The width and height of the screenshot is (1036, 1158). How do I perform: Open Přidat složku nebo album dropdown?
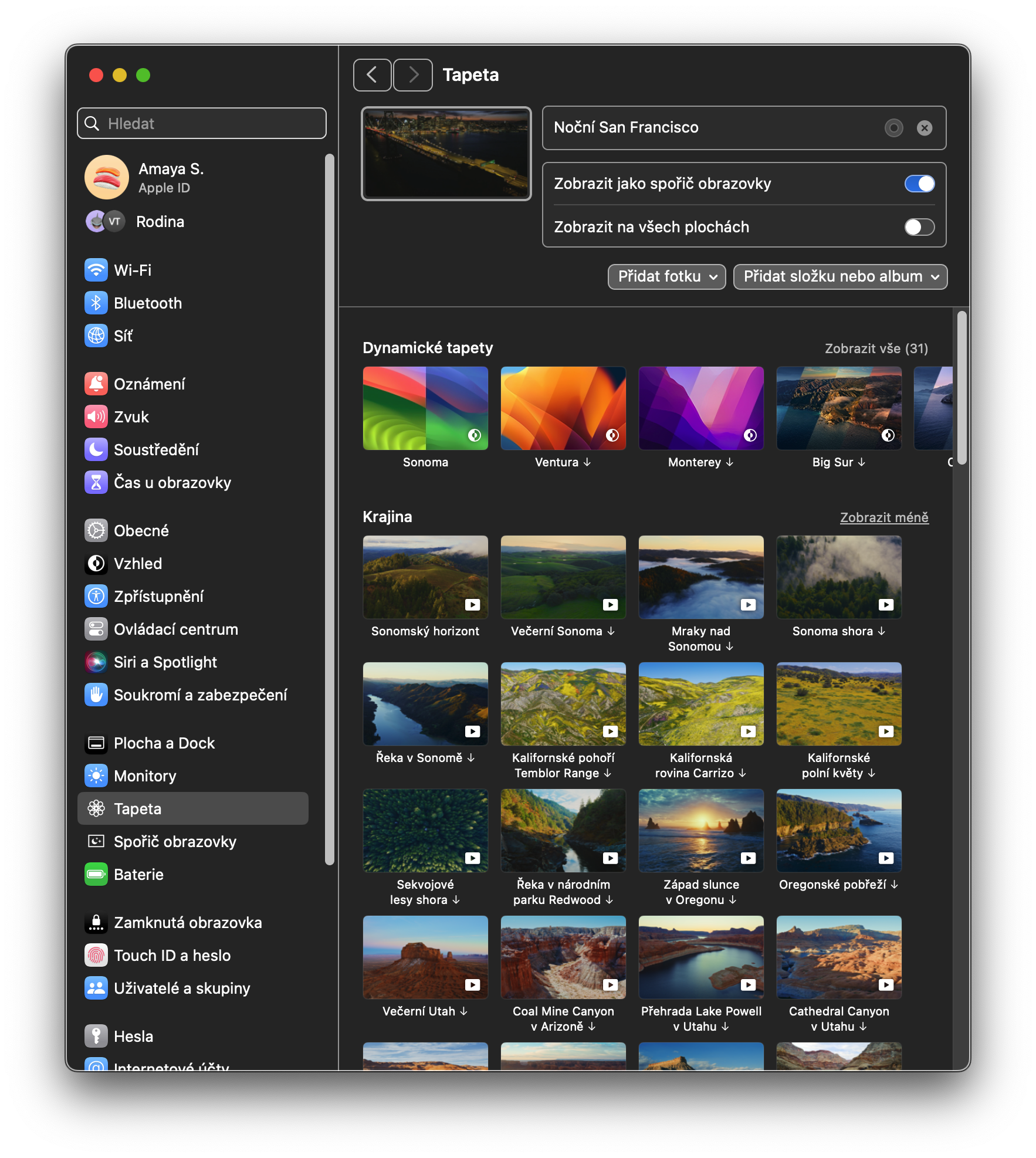tap(840, 276)
